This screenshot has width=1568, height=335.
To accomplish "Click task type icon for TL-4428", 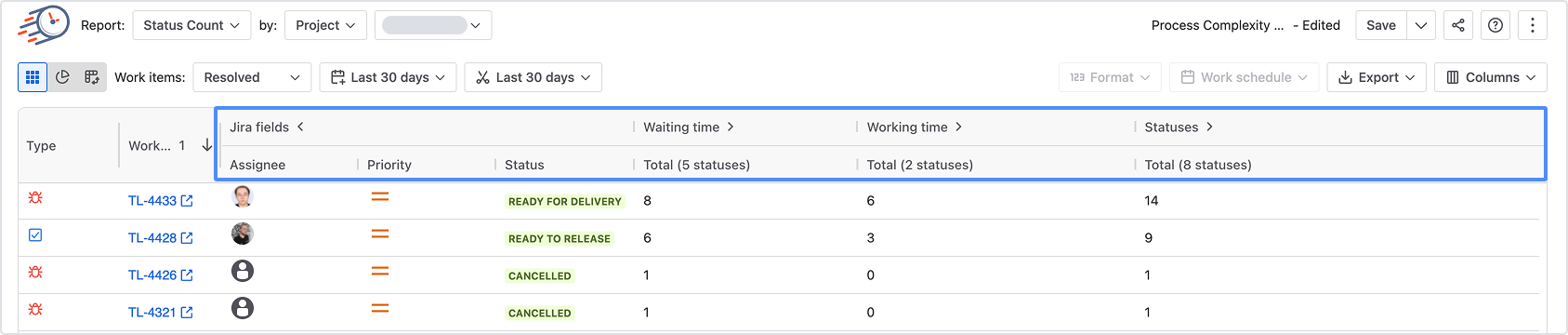I will 35,234.
